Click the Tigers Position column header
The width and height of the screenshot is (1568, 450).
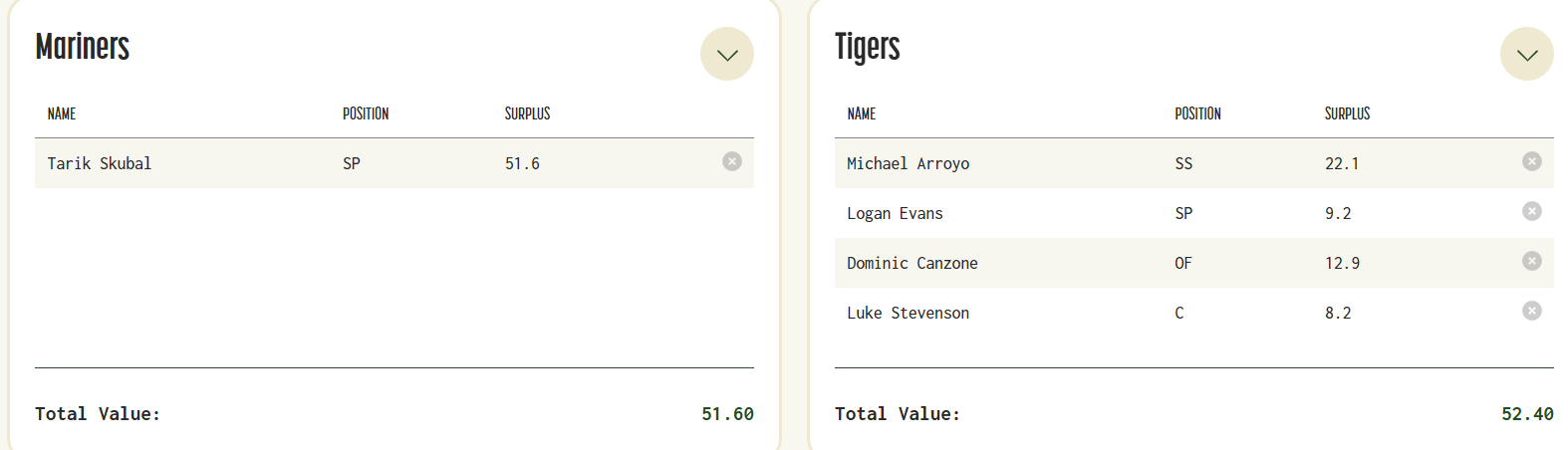[x=1197, y=113]
